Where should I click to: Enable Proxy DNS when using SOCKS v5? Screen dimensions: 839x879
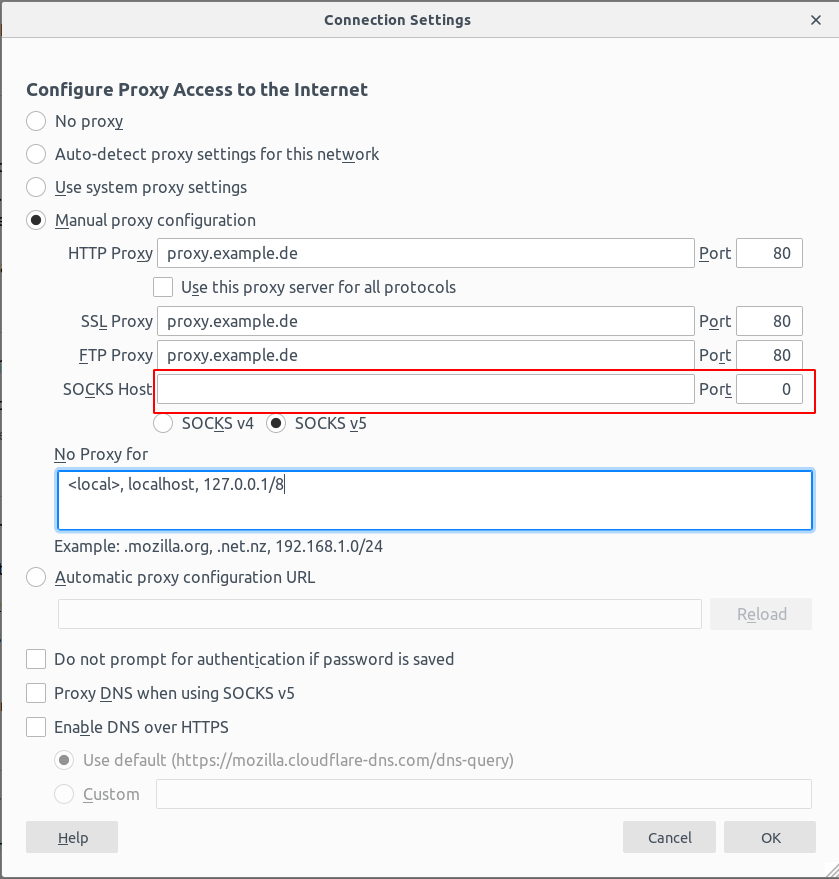pos(36,693)
